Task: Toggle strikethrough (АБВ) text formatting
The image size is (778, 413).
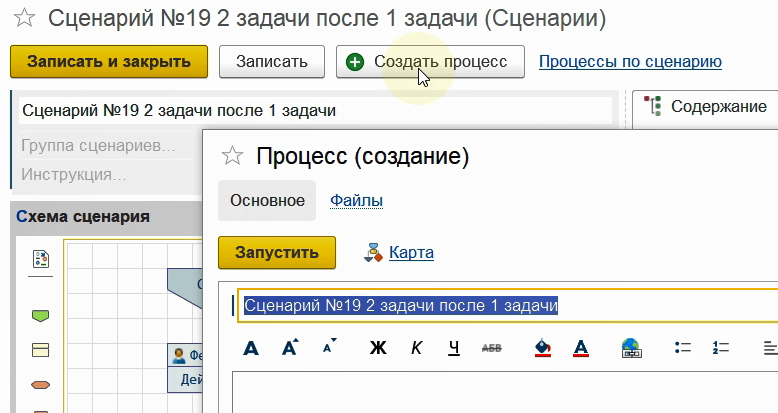Action: 492,348
